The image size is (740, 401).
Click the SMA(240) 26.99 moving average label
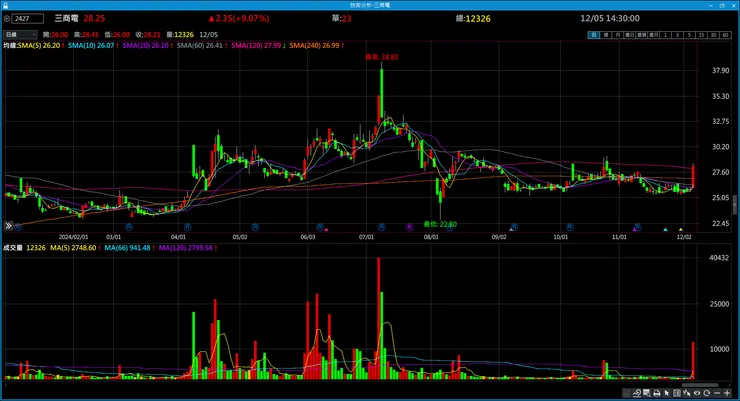[x=314, y=45]
